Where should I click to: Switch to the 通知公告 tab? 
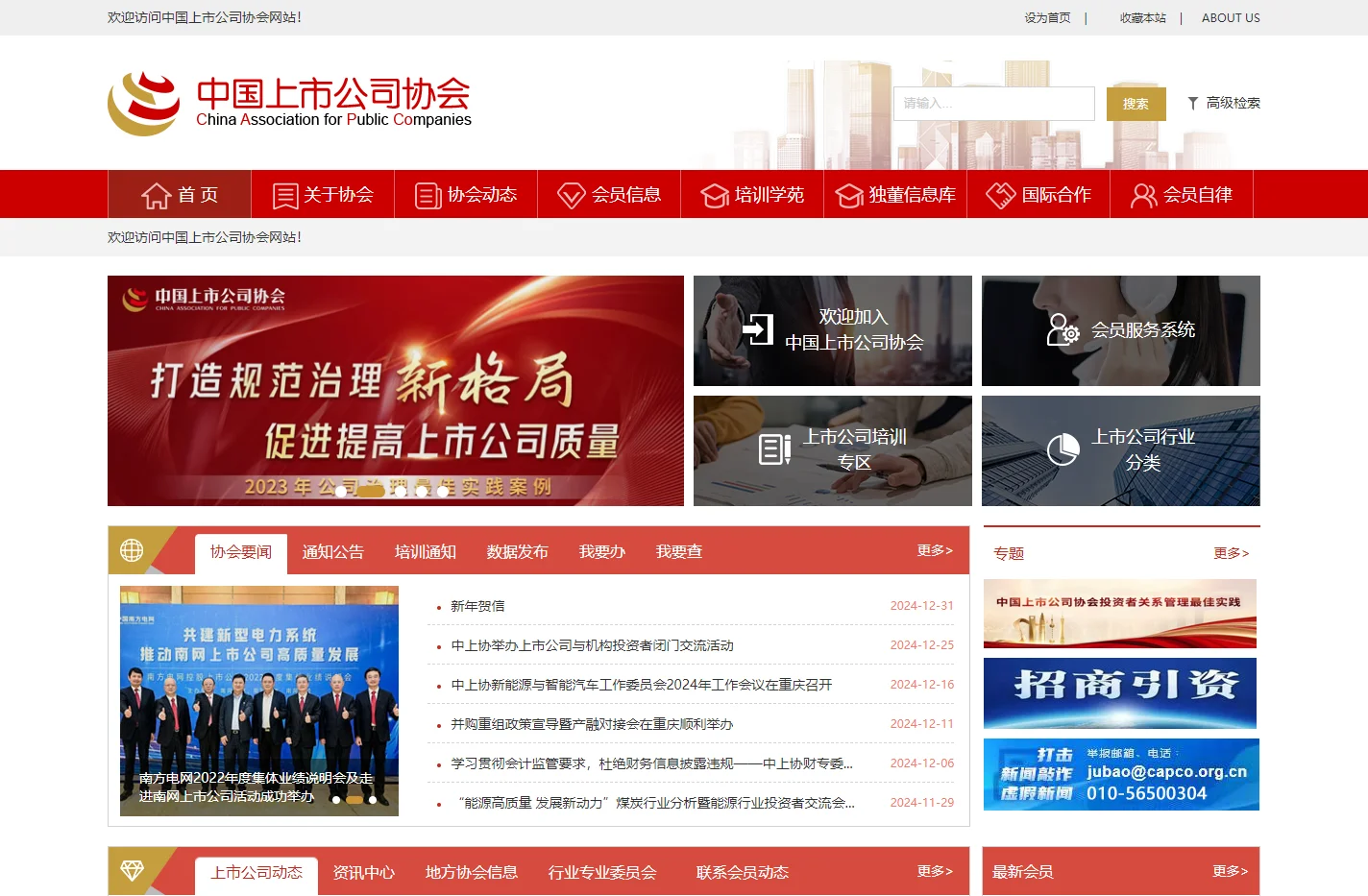tap(333, 552)
